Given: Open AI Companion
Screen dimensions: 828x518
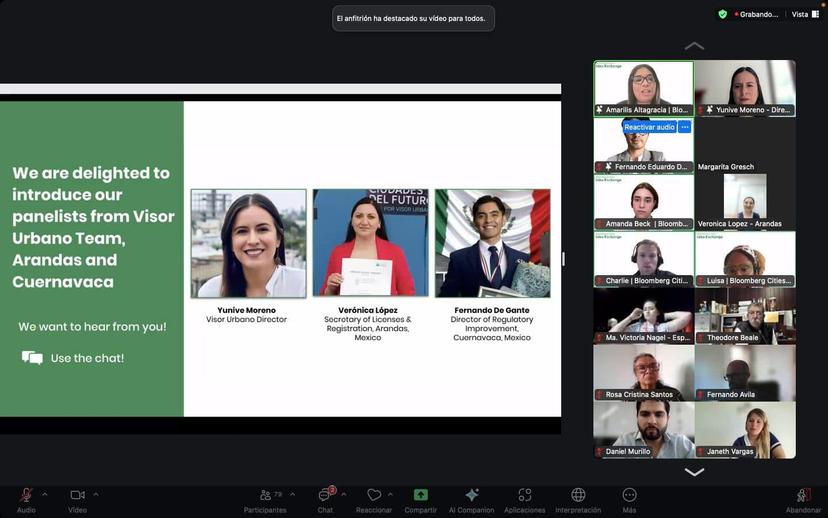Looking at the screenshot, I should pyautogui.click(x=472, y=496).
